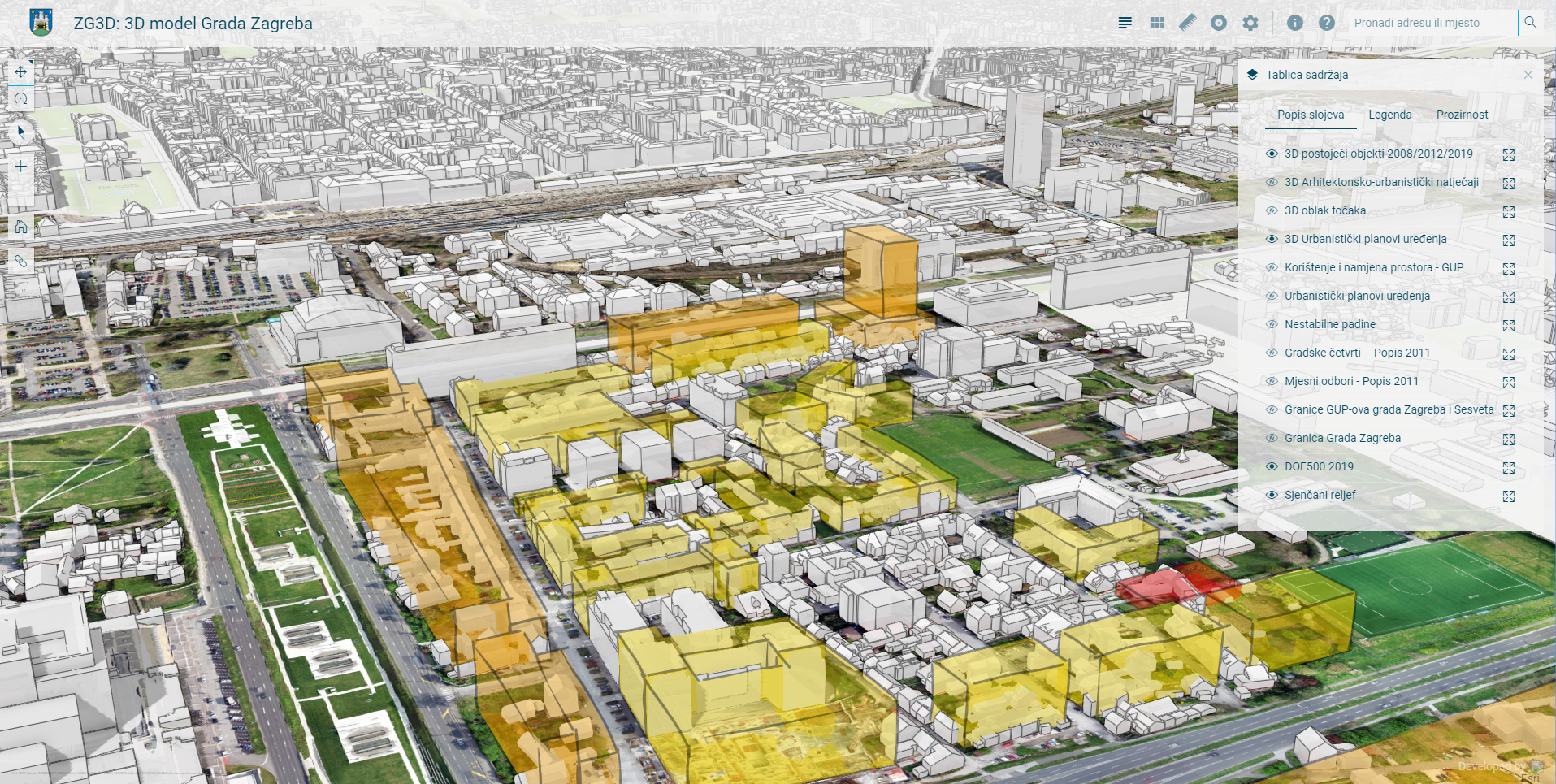
Task: Return to the home view
Action: tap(21, 227)
